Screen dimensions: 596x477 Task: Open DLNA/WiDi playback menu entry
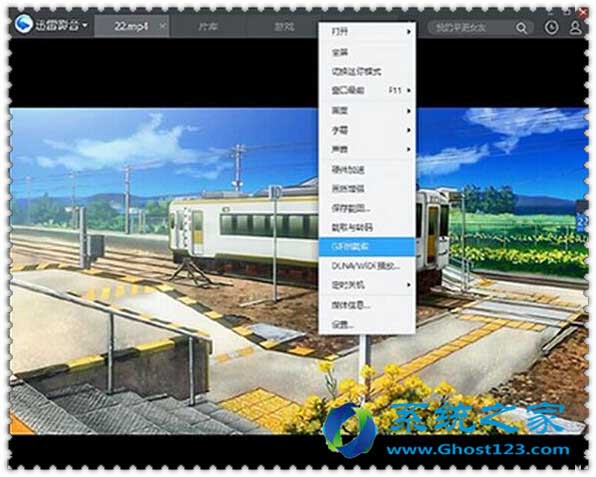(x=367, y=266)
